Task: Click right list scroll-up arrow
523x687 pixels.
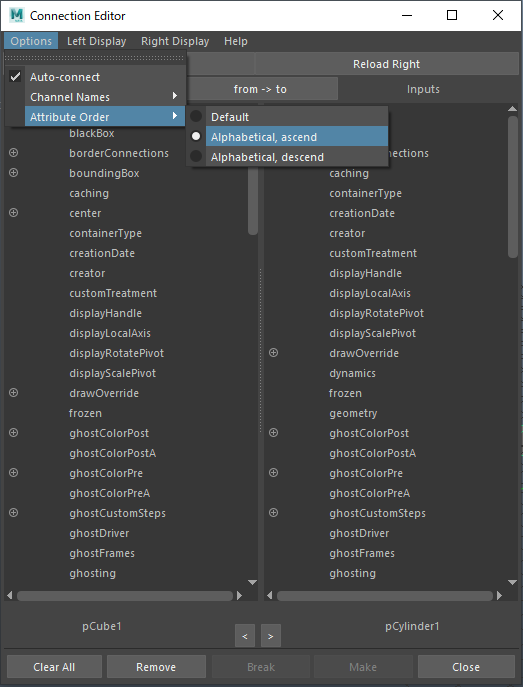Action: coord(512,108)
